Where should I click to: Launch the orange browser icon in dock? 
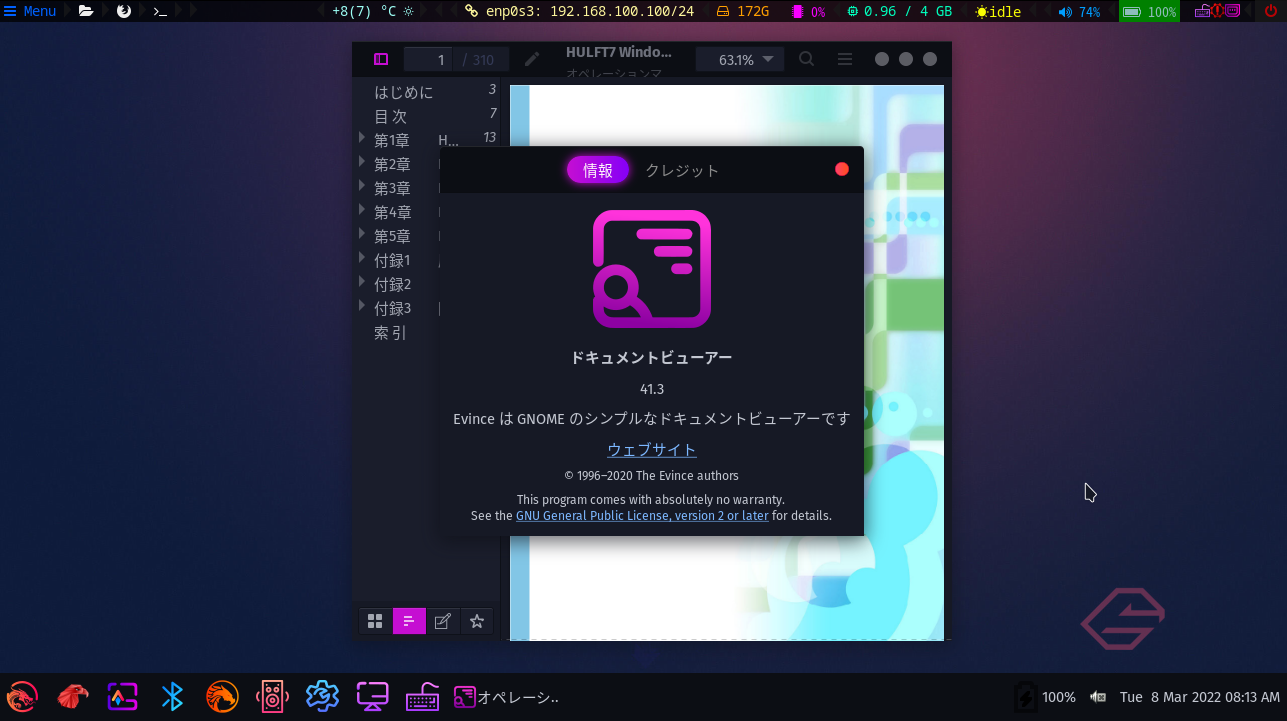[222, 696]
